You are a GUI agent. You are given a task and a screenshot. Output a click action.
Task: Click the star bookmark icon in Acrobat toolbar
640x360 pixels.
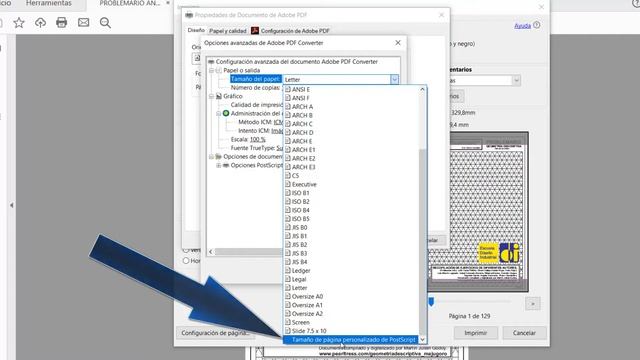point(19,22)
